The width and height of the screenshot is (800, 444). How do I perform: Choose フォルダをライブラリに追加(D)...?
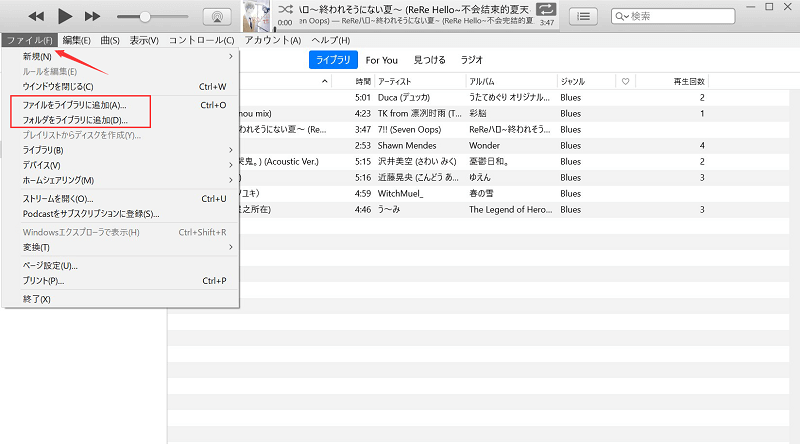(x=120, y=120)
